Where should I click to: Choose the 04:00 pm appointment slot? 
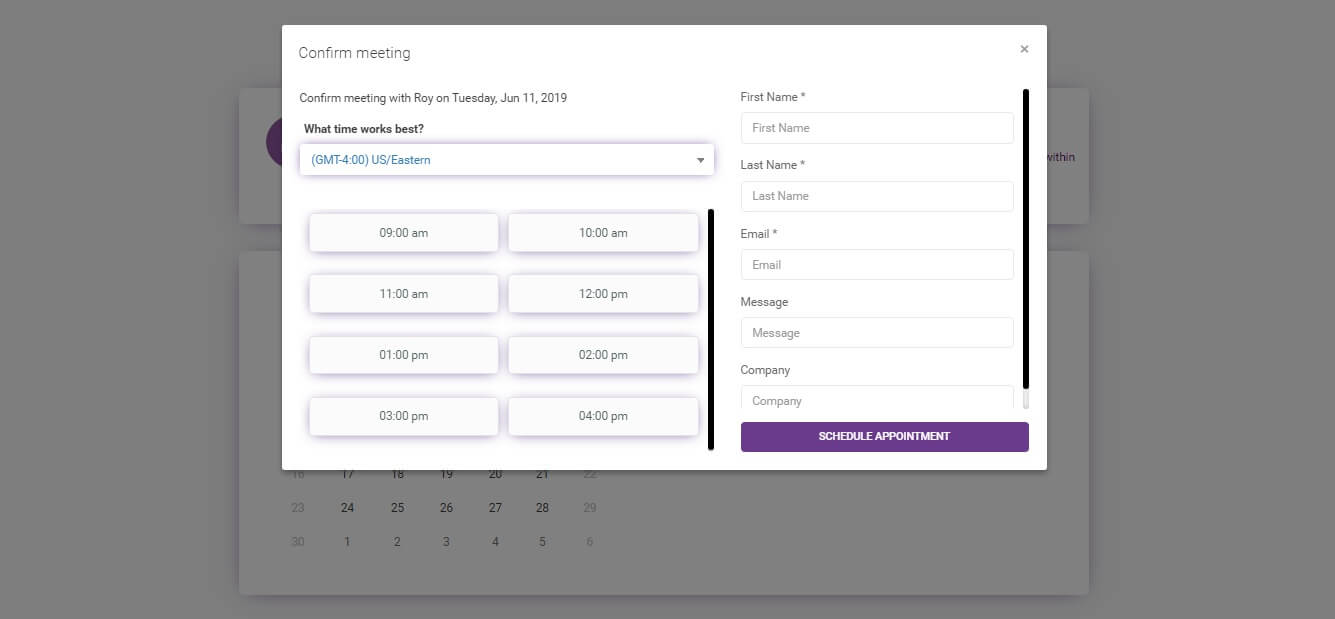coord(603,416)
